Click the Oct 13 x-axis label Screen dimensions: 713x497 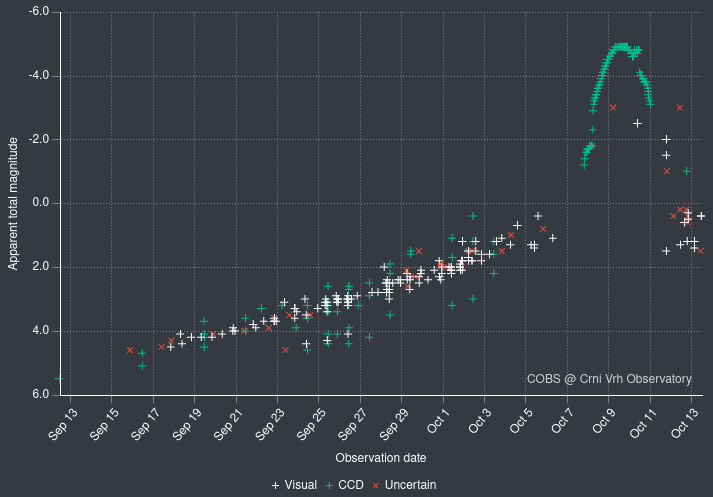point(685,423)
